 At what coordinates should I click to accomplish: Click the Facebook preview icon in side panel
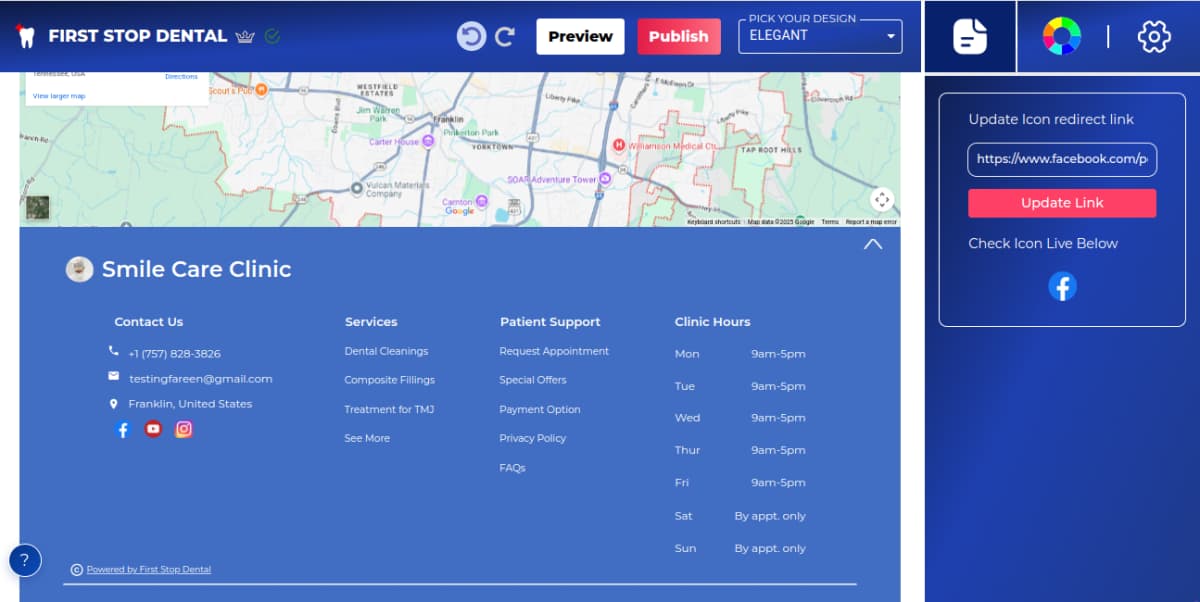click(1062, 287)
